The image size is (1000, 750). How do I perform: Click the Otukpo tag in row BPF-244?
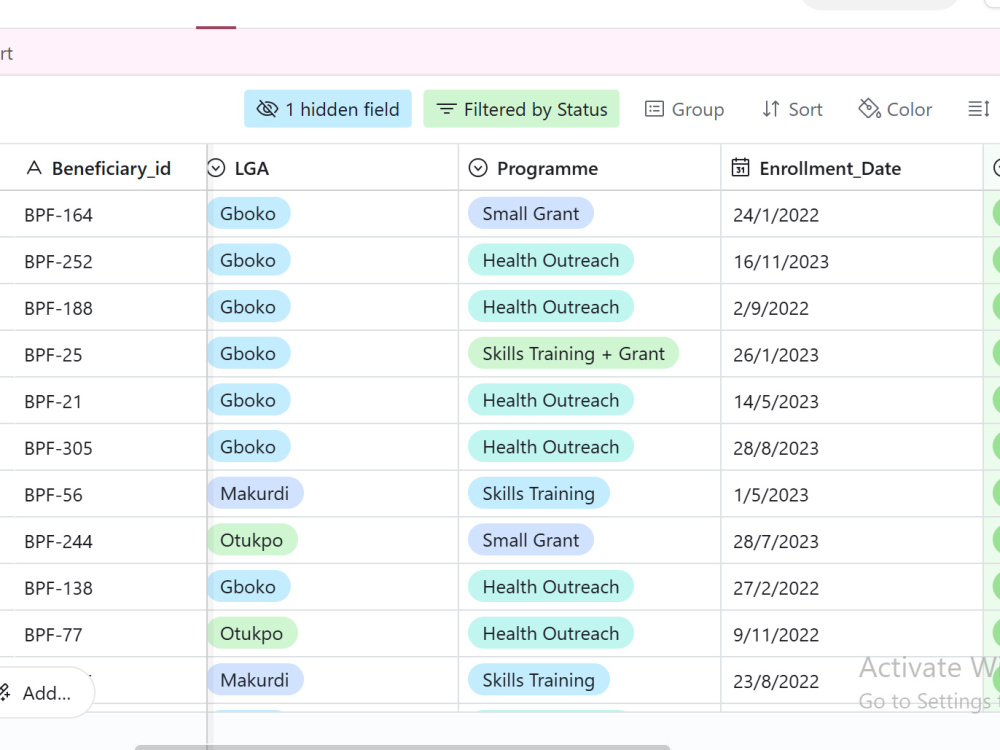[252, 540]
